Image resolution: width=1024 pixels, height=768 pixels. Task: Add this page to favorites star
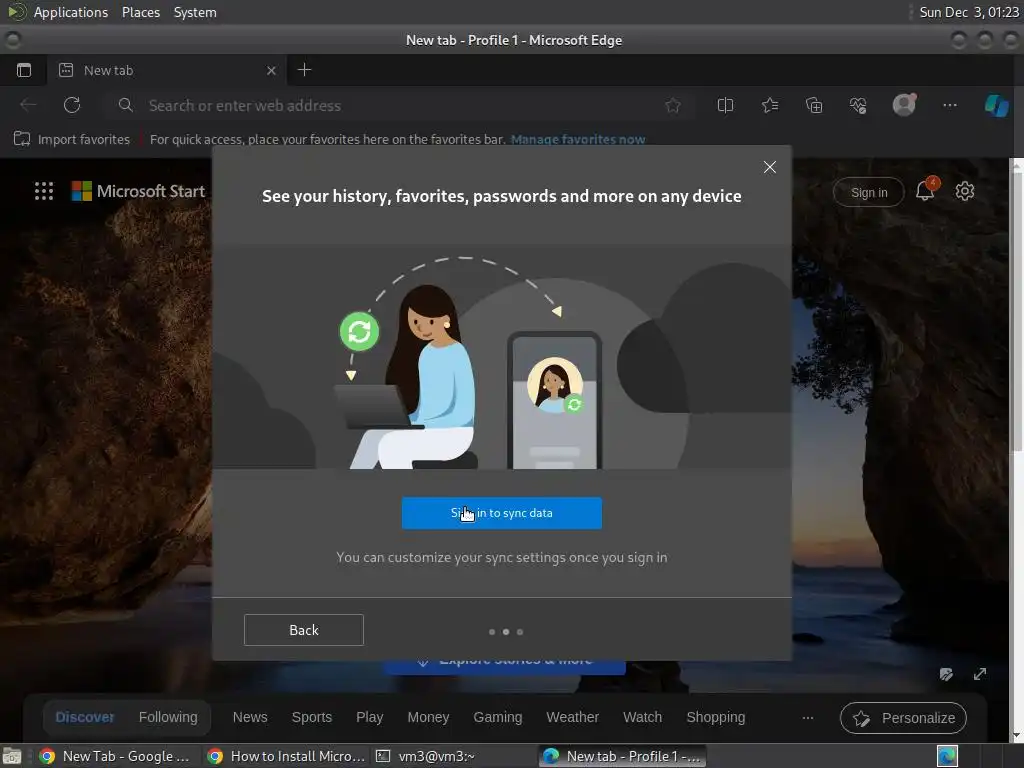pos(673,105)
